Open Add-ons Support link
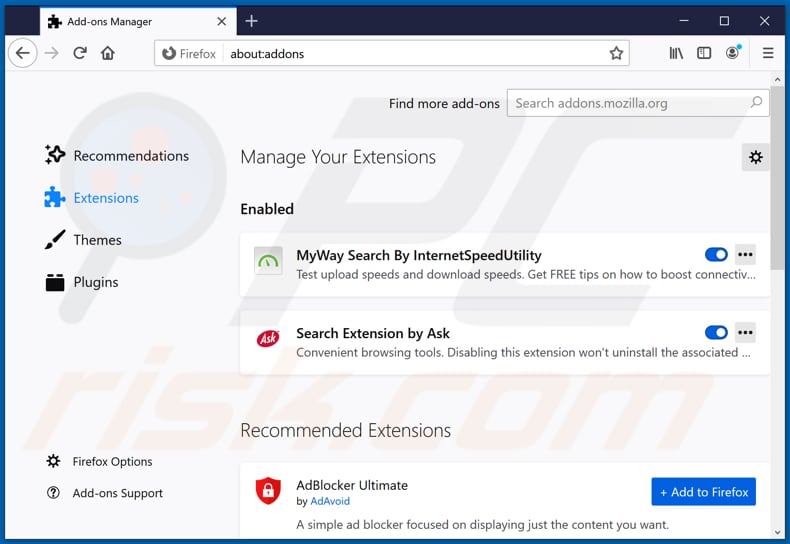790x544 pixels. pos(105,493)
